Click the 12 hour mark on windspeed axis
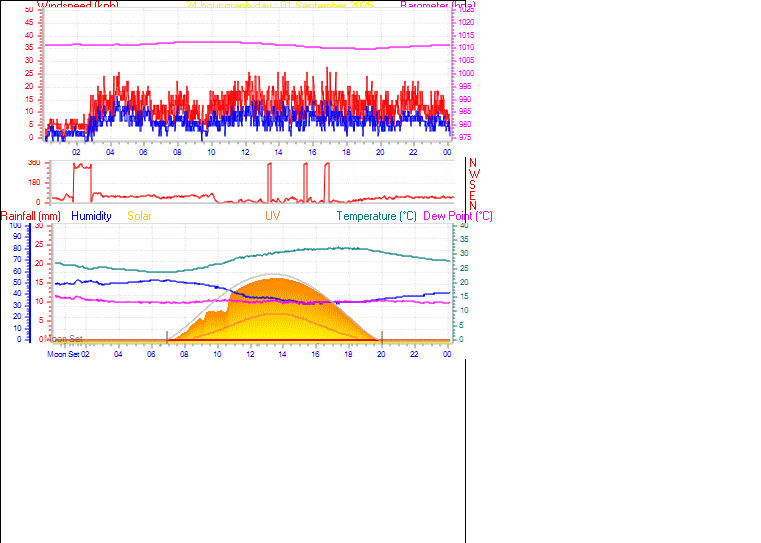 (245, 151)
